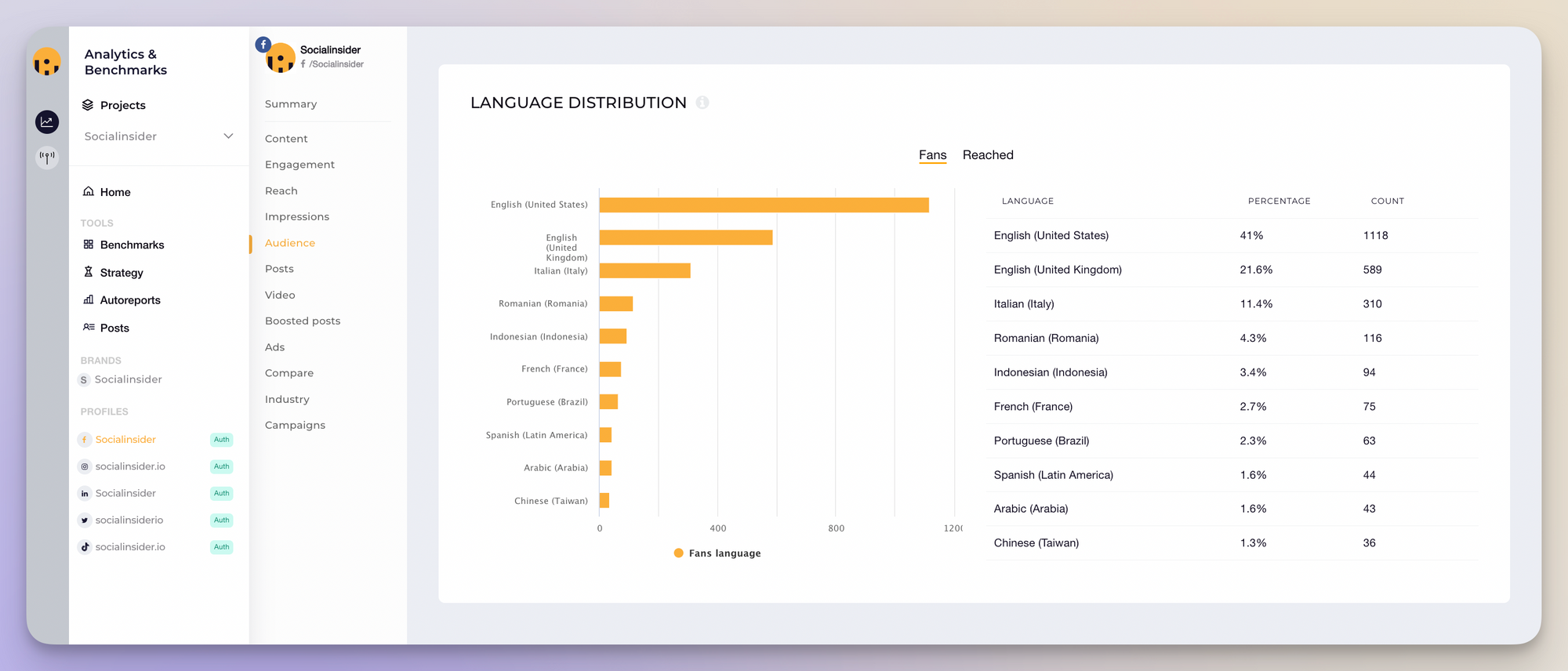The height and width of the screenshot is (671, 1568).
Task: Click the Socialinsider logo in the left rail
Action: 47,62
